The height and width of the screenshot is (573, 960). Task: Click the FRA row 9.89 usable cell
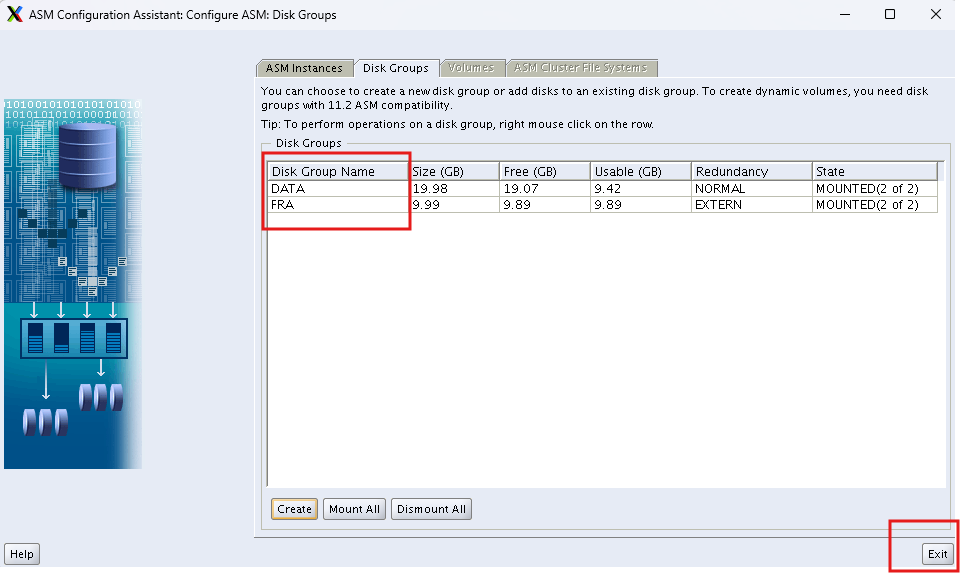click(x=641, y=204)
